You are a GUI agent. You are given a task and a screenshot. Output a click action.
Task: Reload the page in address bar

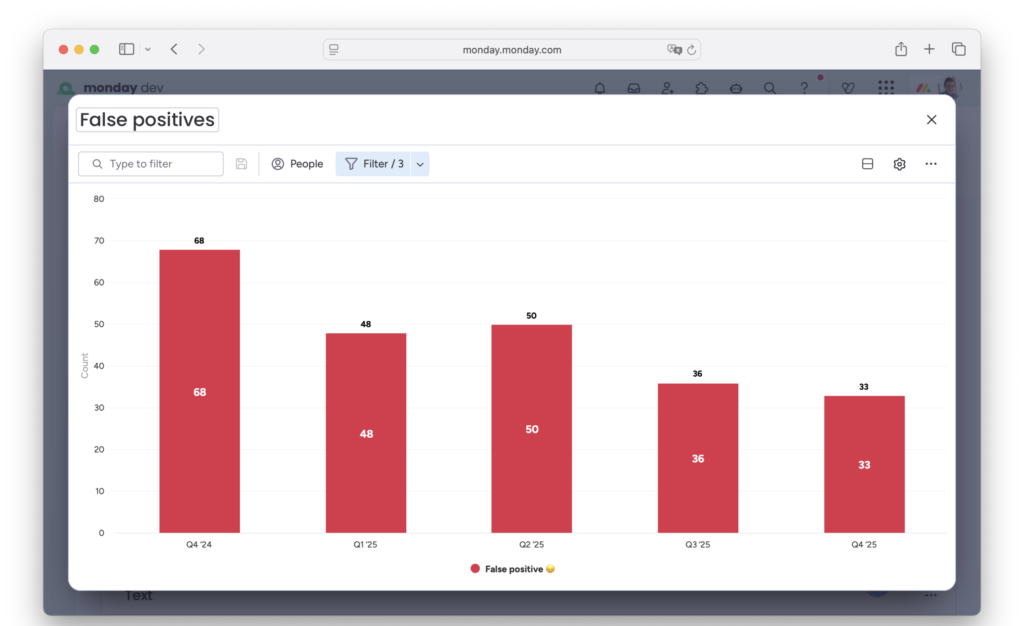691,49
